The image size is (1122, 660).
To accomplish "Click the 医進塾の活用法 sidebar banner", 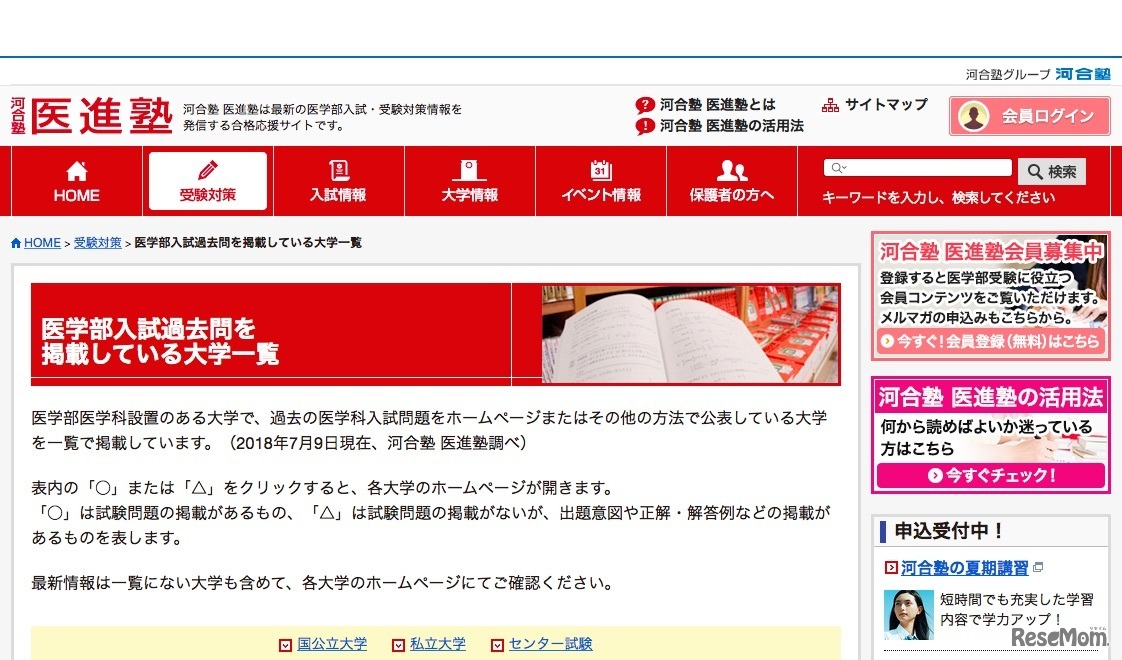I will click(990, 435).
